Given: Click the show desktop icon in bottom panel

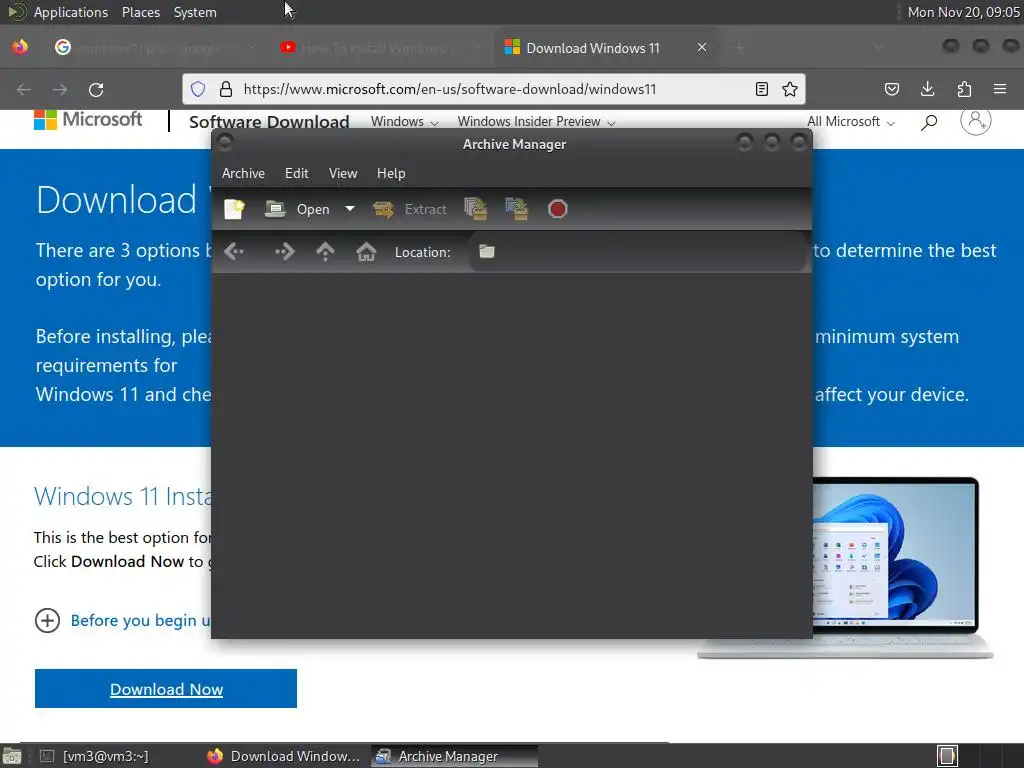Looking at the screenshot, I should 11,756.
